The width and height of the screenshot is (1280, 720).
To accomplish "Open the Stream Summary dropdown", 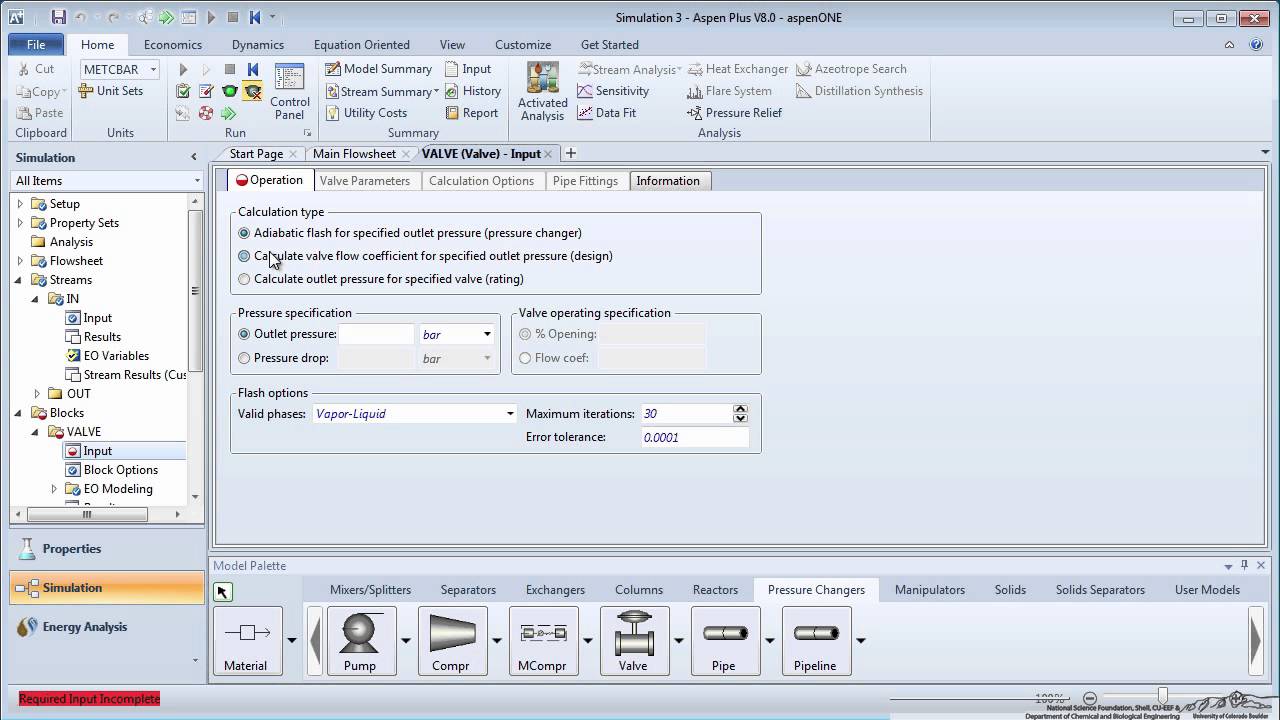I will point(437,92).
